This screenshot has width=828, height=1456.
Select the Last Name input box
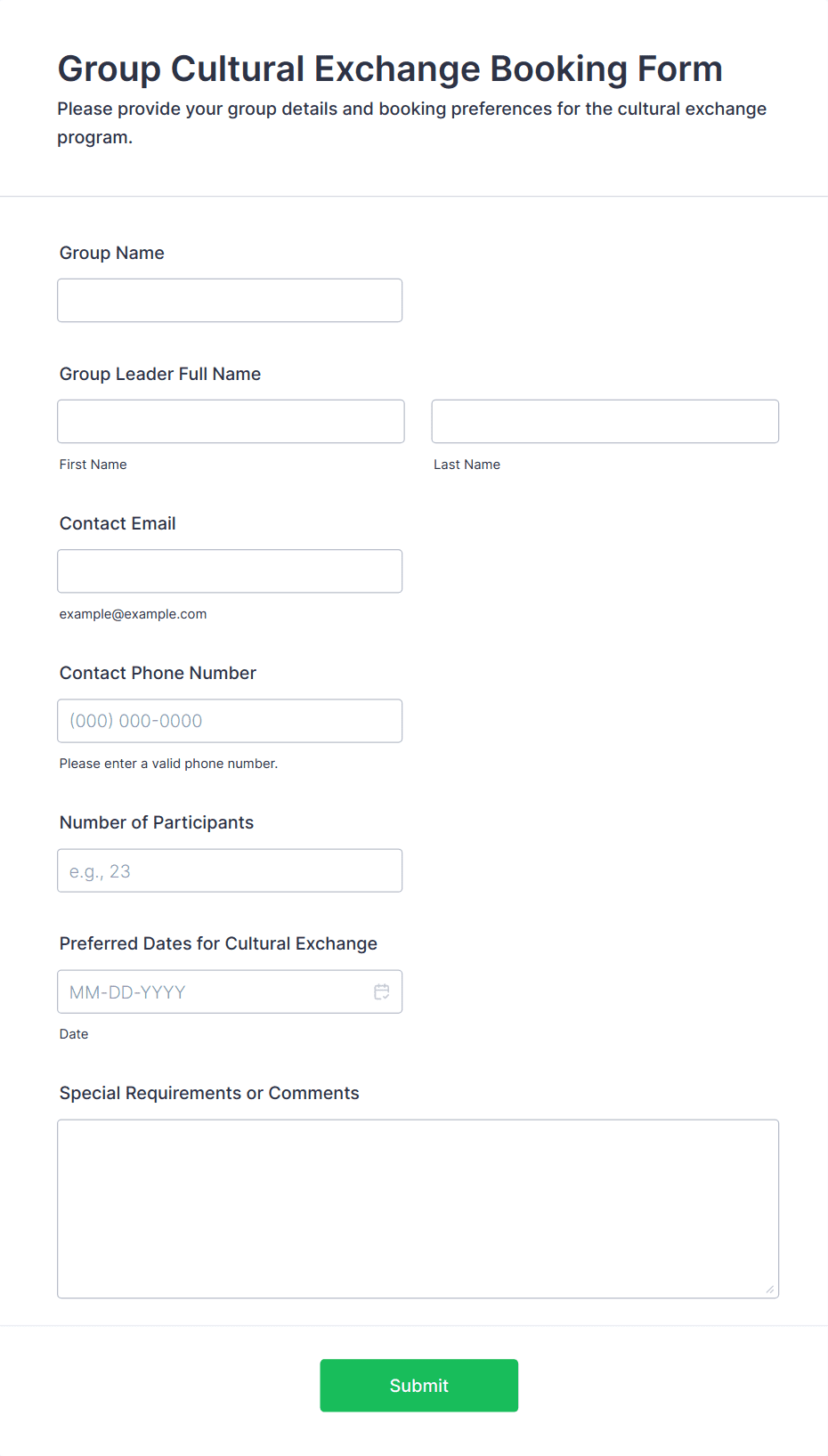click(x=605, y=422)
